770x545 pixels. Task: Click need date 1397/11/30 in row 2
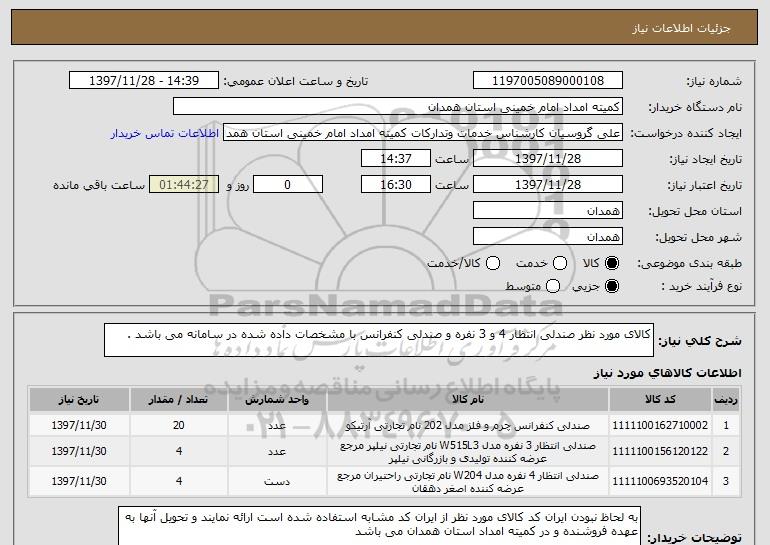(79, 451)
